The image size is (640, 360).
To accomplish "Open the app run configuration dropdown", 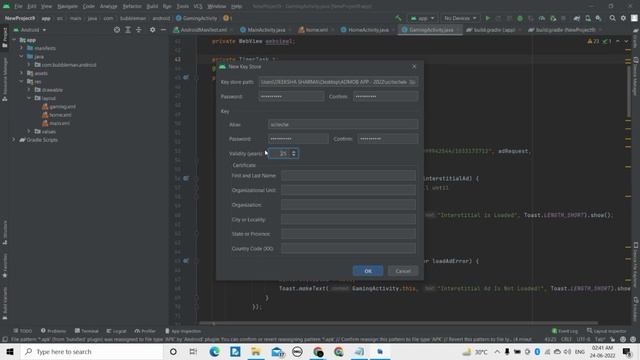I will pos(422,18).
